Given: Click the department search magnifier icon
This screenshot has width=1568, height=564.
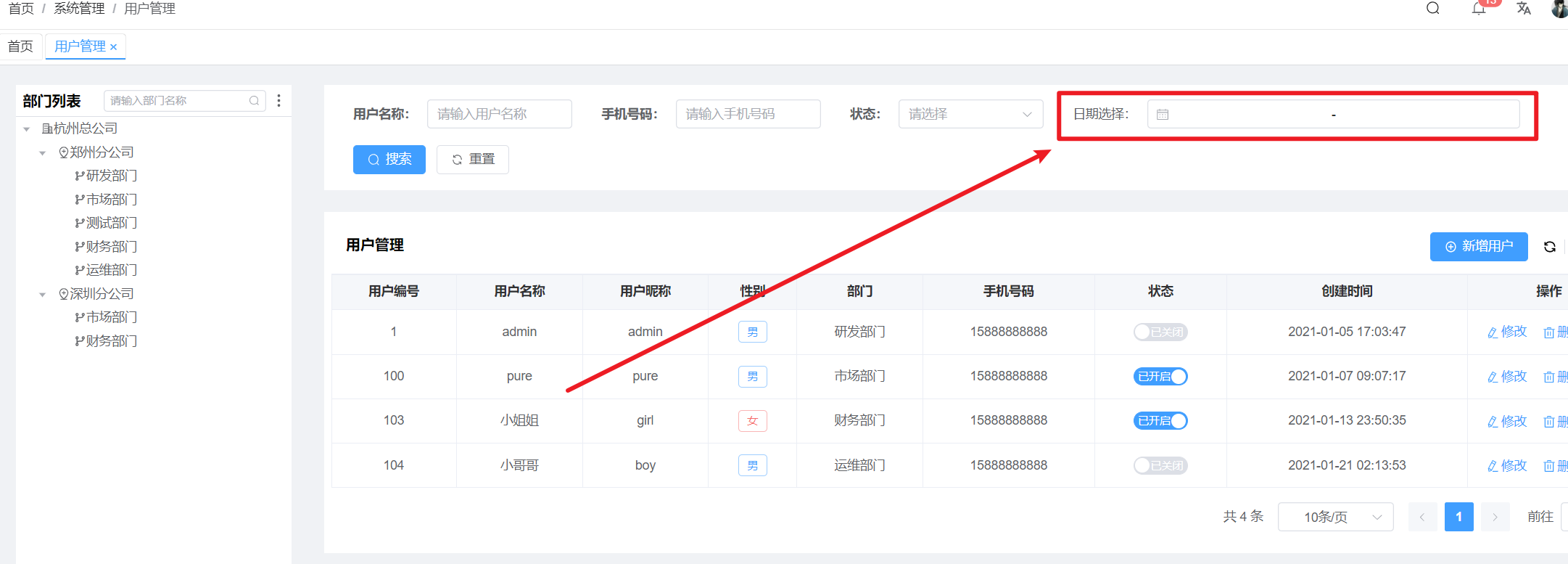Looking at the screenshot, I should point(254,101).
